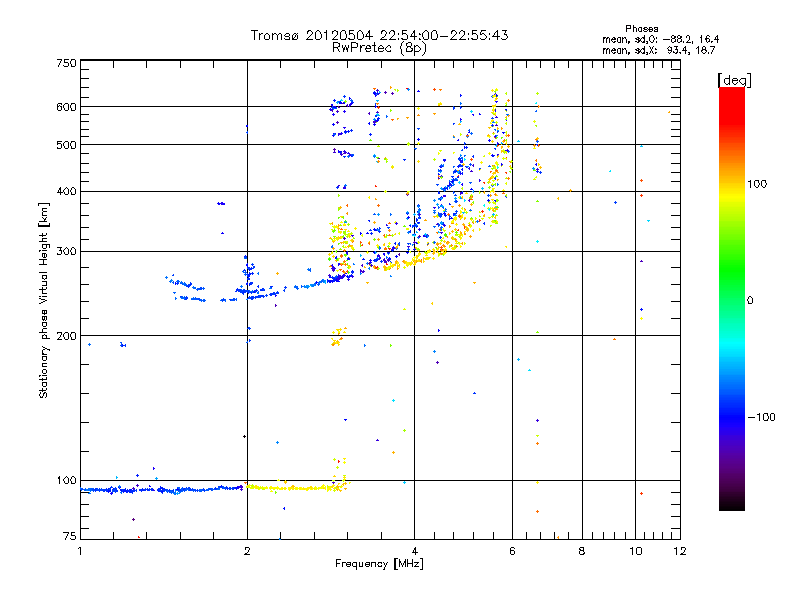Click the 'Frequency [MHz]' axis label
Image resolution: width=800 pixels, height=600 pixels.
[x=379, y=564]
